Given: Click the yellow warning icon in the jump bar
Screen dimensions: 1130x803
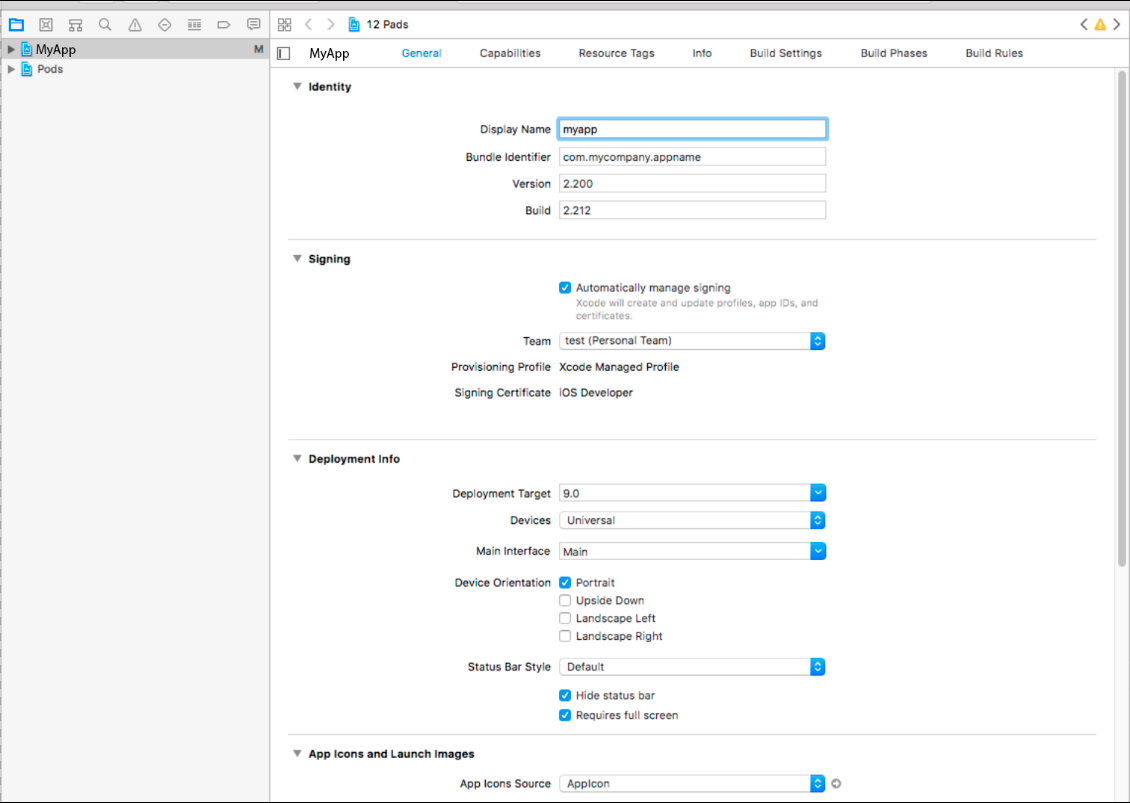Looking at the screenshot, I should 1100,24.
